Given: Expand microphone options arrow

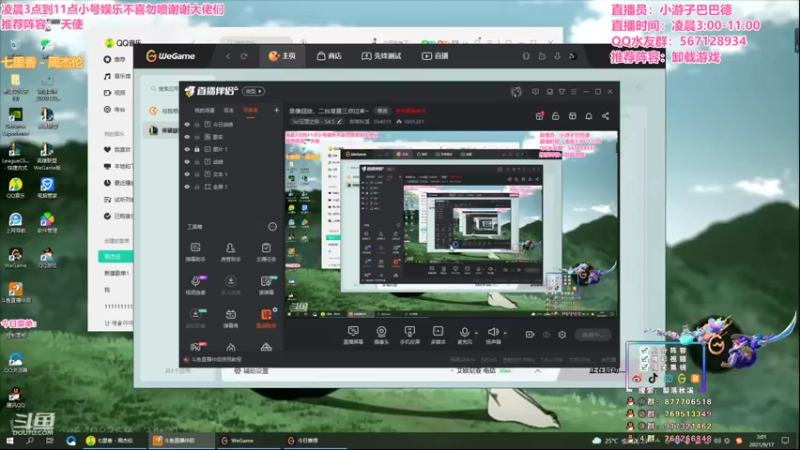Looking at the screenshot, I should [x=477, y=333].
